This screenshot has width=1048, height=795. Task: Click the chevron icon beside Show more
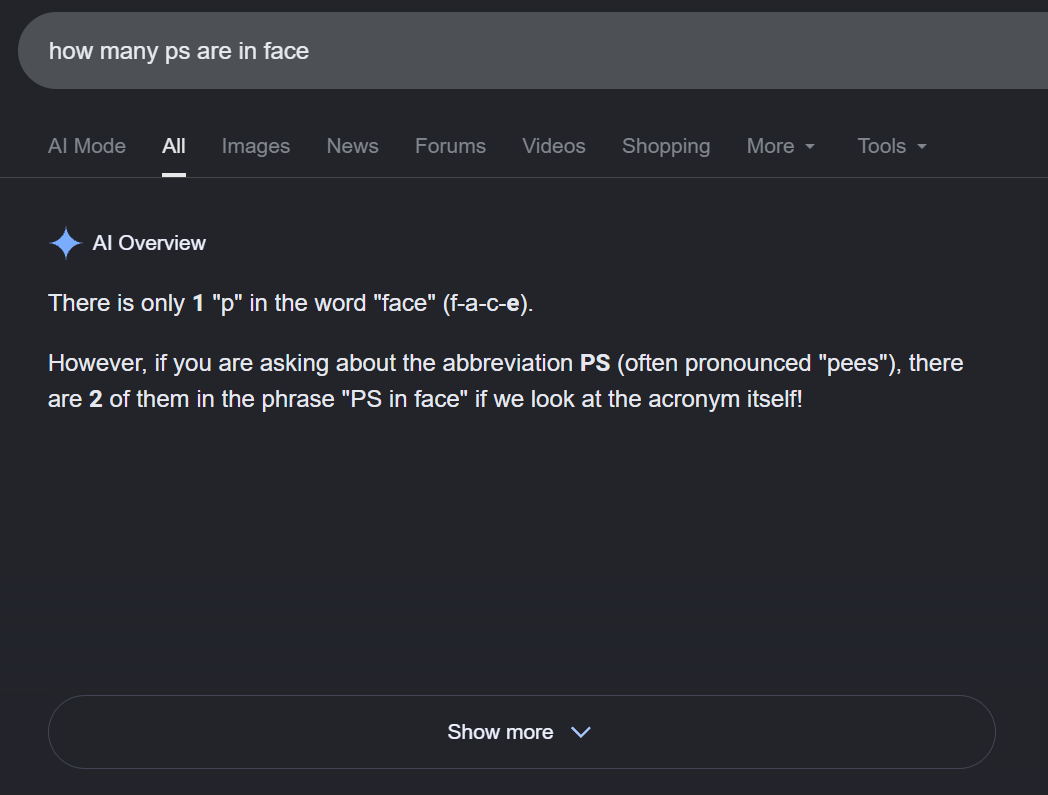(581, 732)
